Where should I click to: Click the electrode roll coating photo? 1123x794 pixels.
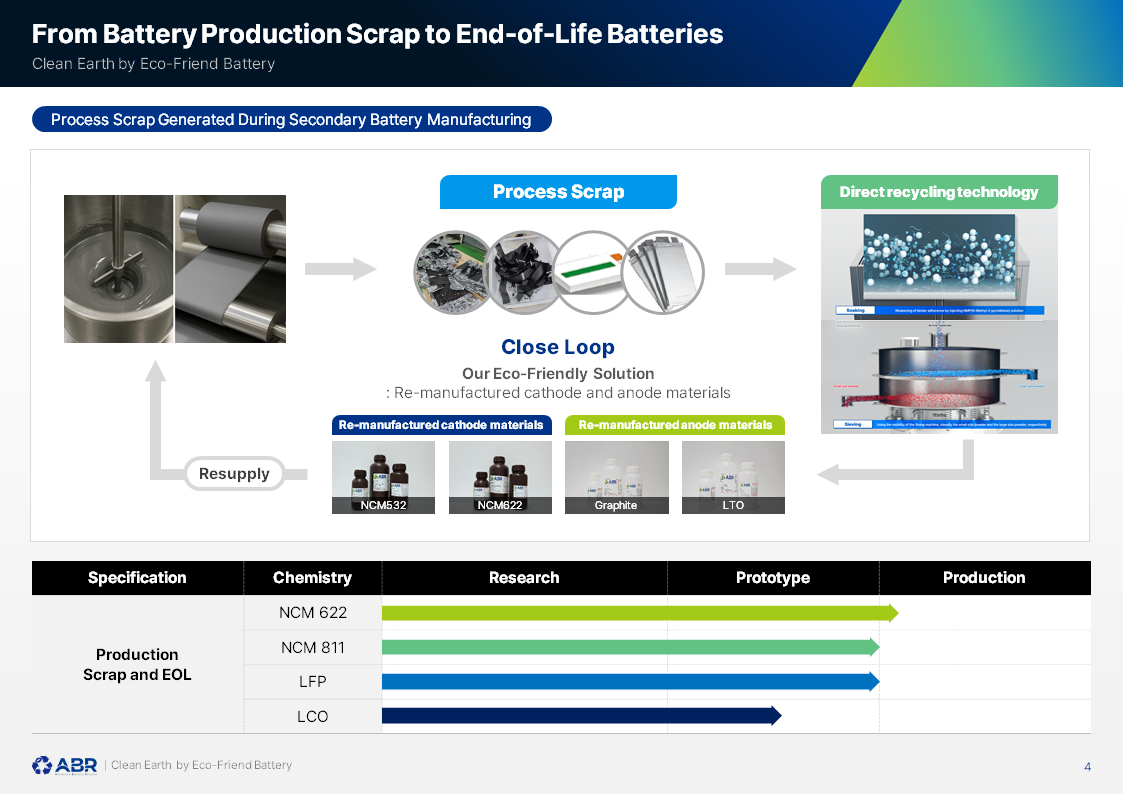(231, 268)
